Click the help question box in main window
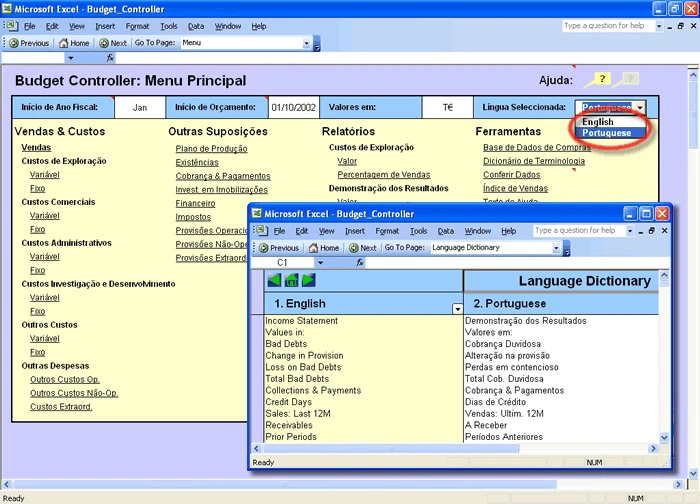The image size is (700, 504). tap(608, 26)
